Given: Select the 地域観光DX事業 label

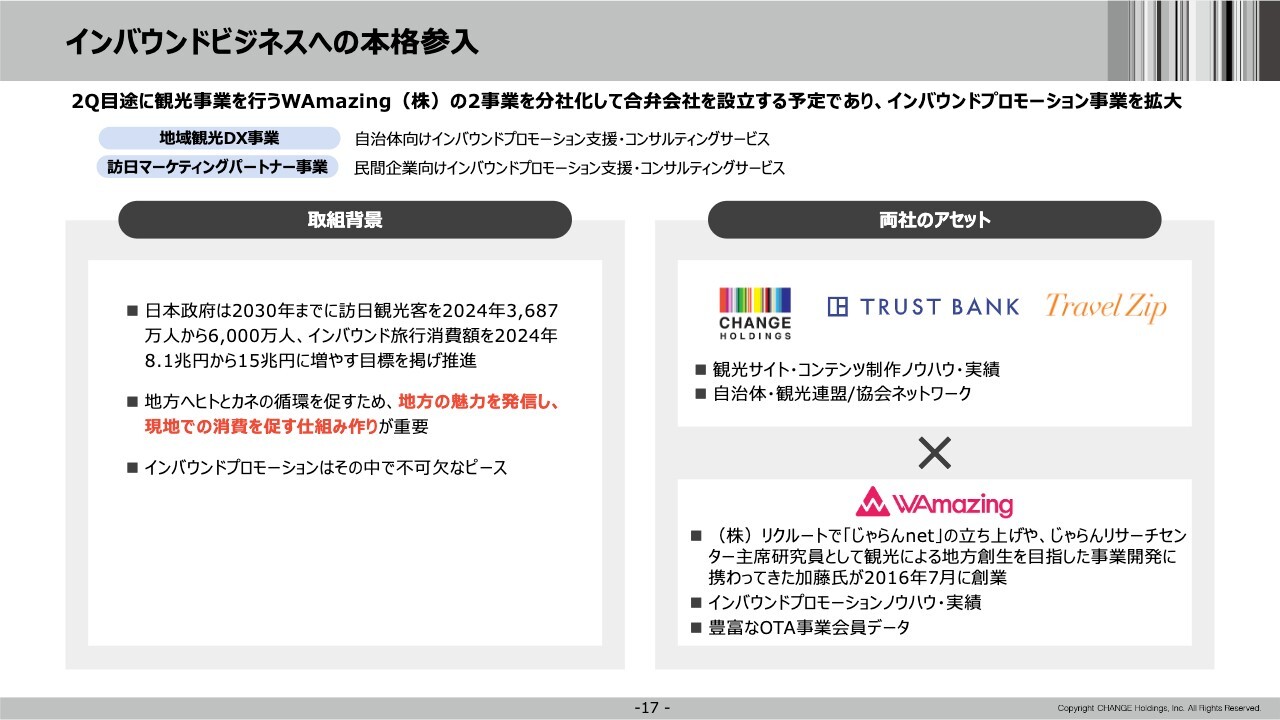Looking at the screenshot, I should coord(220,138).
